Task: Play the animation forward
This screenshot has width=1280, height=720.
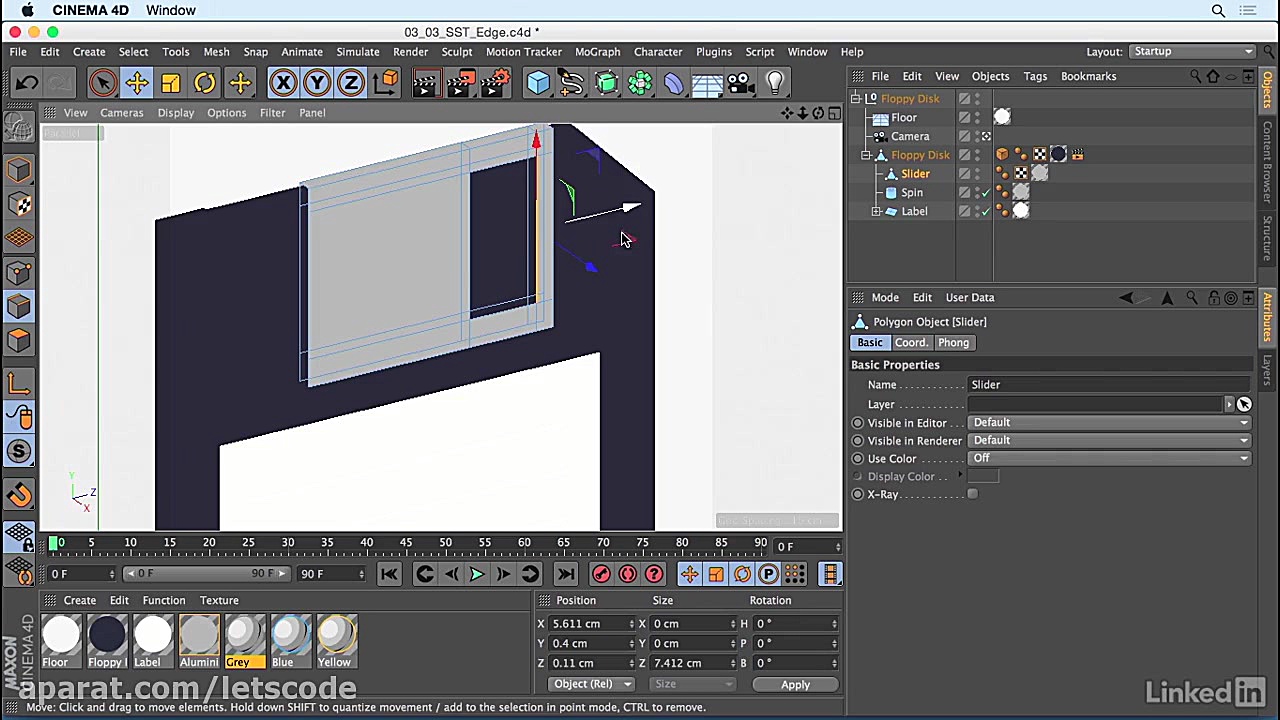Action: (x=477, y=574)
